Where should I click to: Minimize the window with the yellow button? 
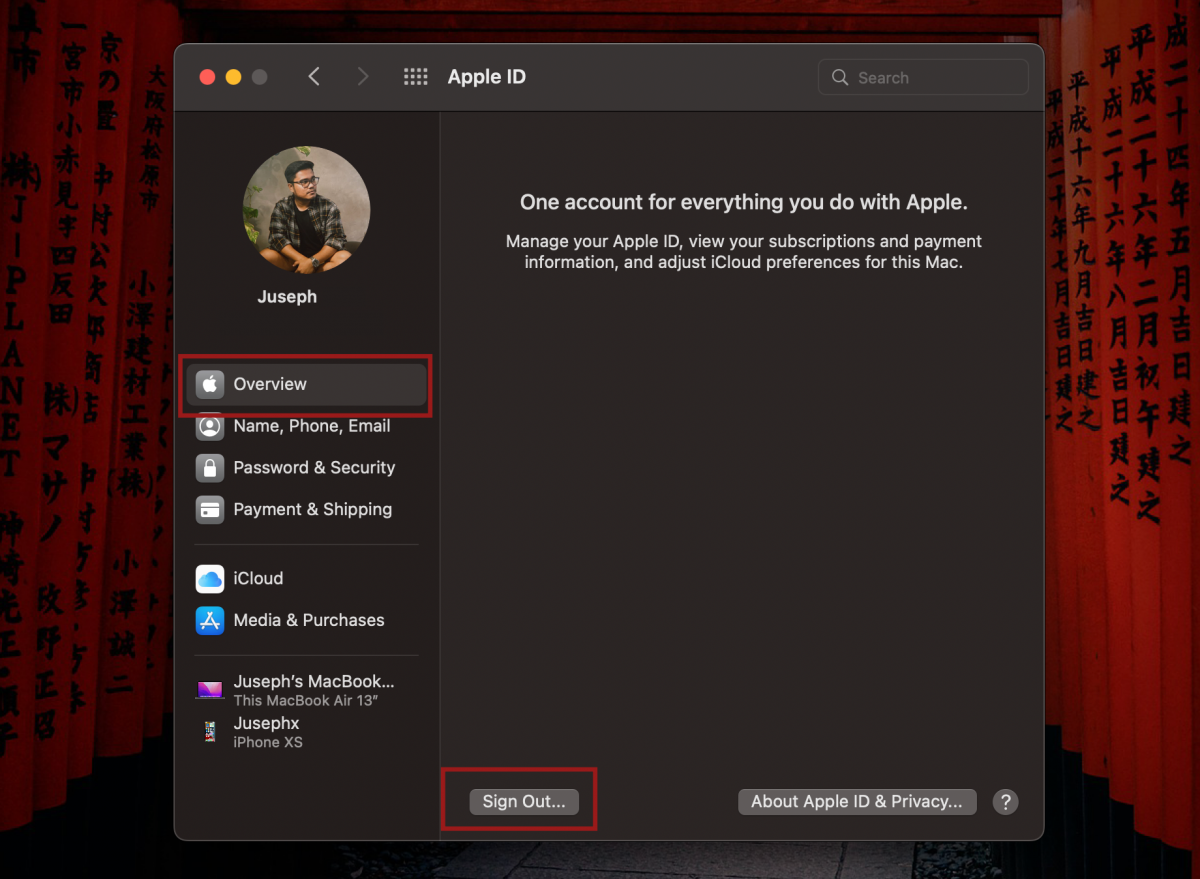(x=234, y=77)
